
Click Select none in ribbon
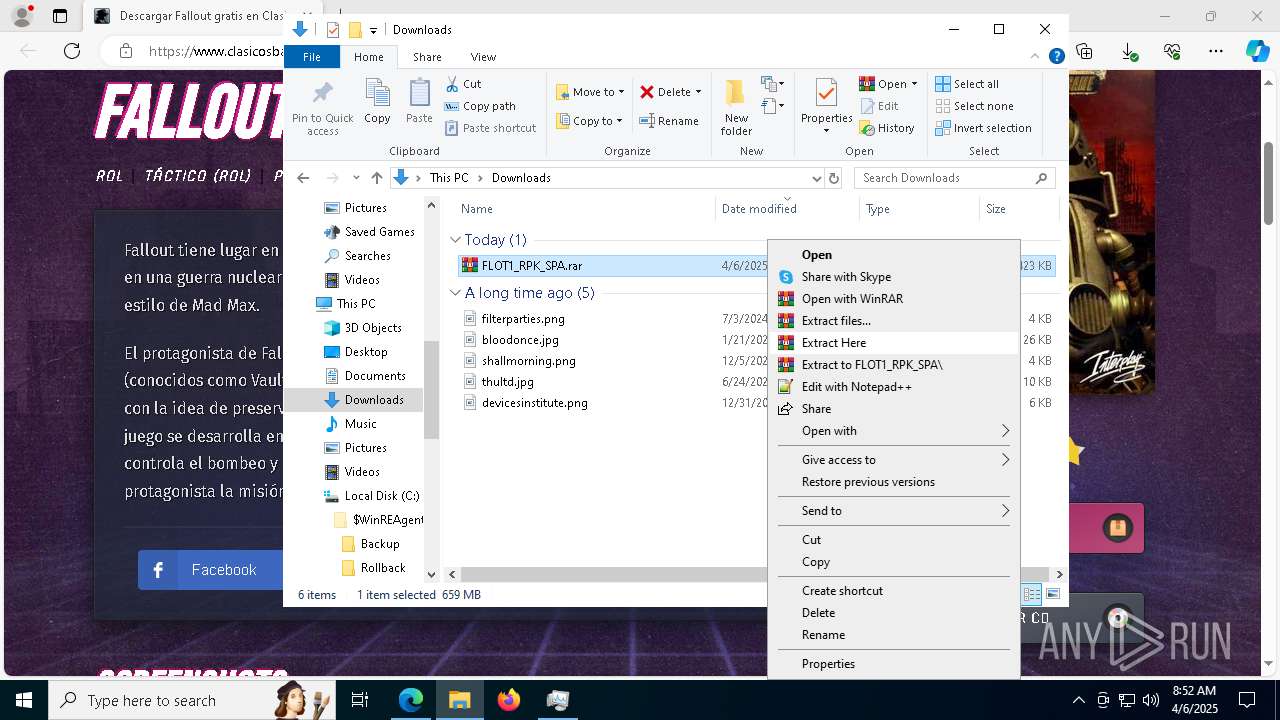(x=974, y=106)
